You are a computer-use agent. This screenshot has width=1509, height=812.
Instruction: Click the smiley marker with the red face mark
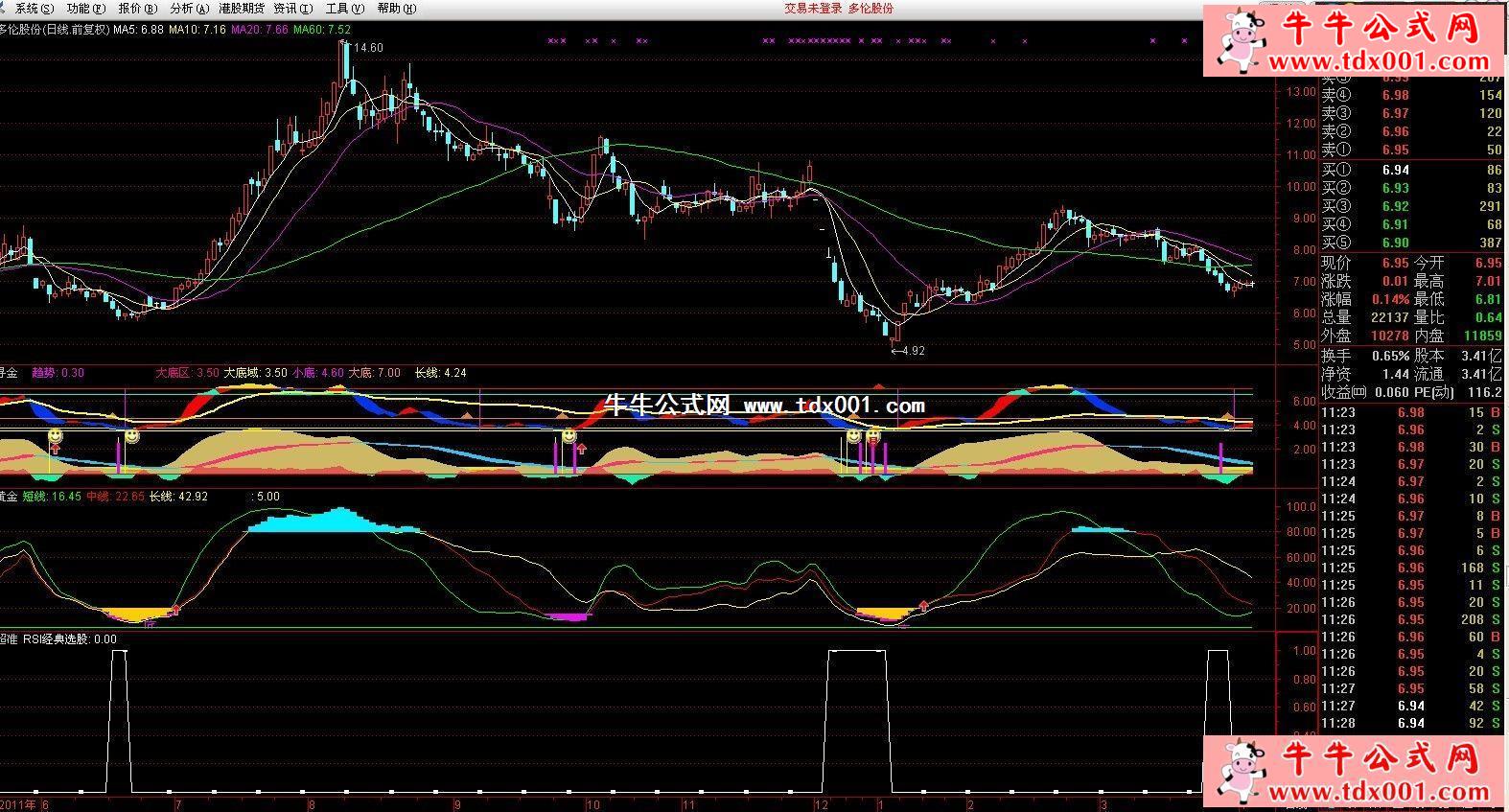(x=873, y=436)
